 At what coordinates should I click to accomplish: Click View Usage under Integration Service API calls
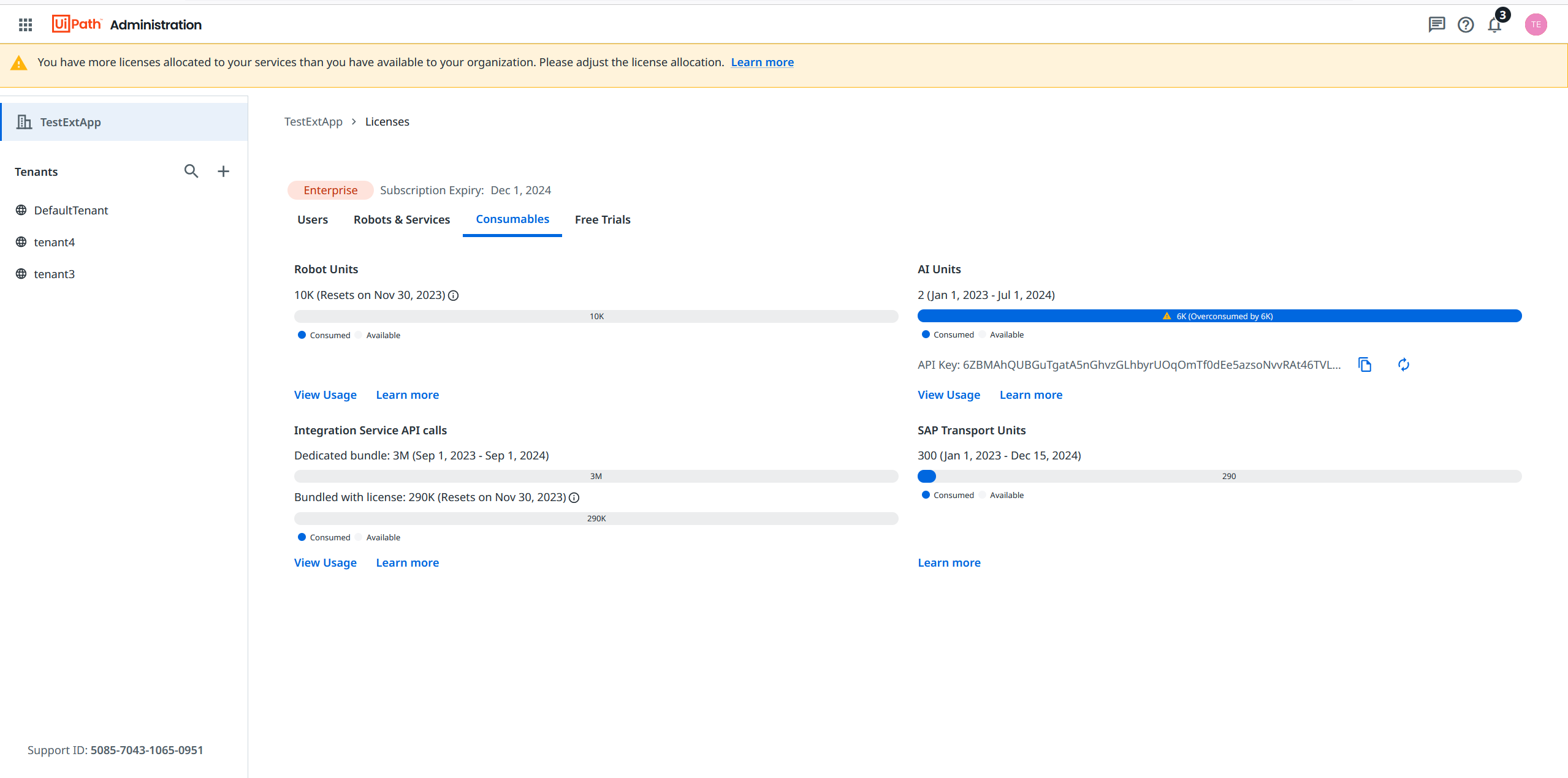click(x=325, y=563)
